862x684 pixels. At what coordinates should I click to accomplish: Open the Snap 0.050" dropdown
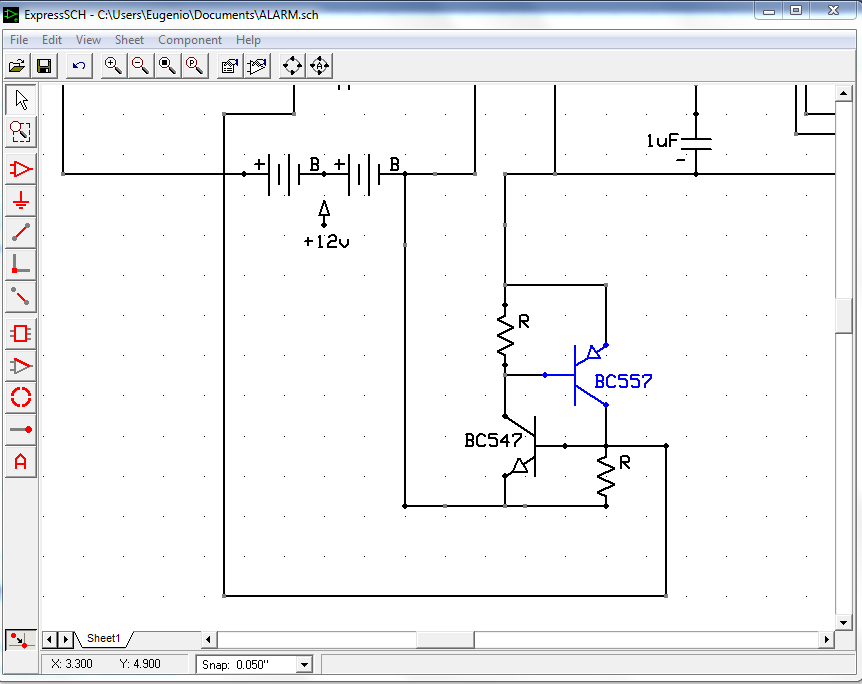click(x=304, y=665)
